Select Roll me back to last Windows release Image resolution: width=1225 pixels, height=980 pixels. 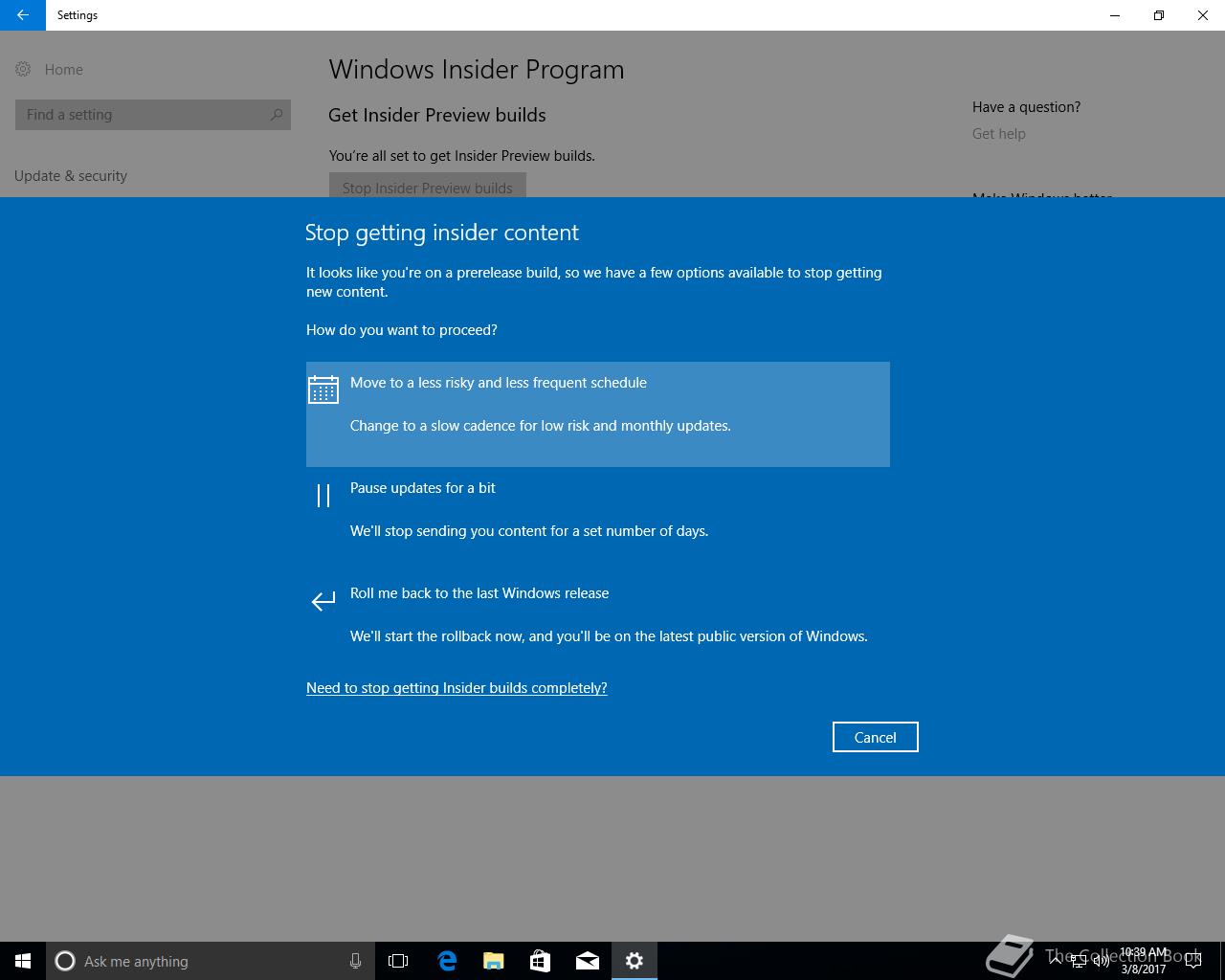click(x=598, y=625)
